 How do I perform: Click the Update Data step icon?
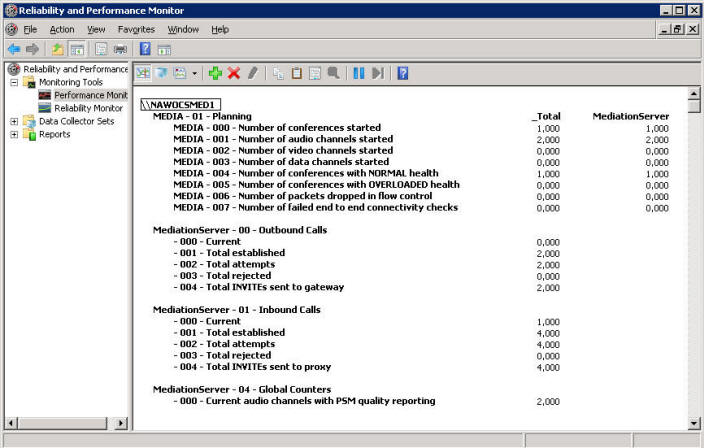coord(378,73)
